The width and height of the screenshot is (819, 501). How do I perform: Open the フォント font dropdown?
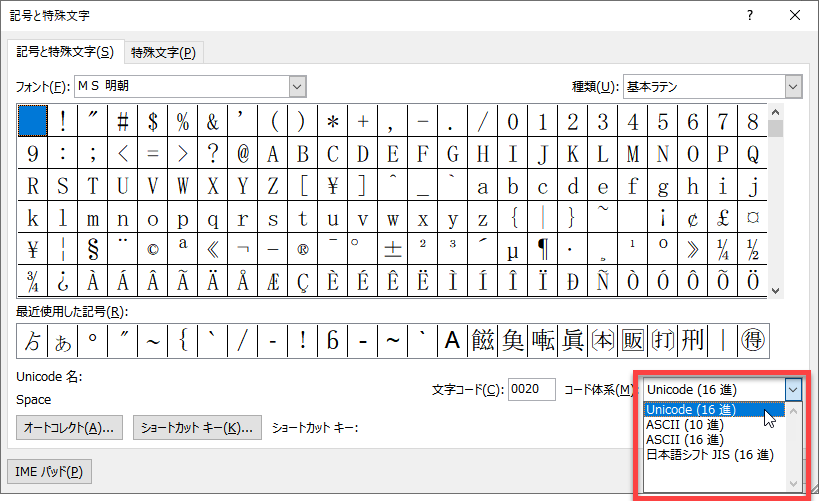pyautogui.click(x=297, y=87)
